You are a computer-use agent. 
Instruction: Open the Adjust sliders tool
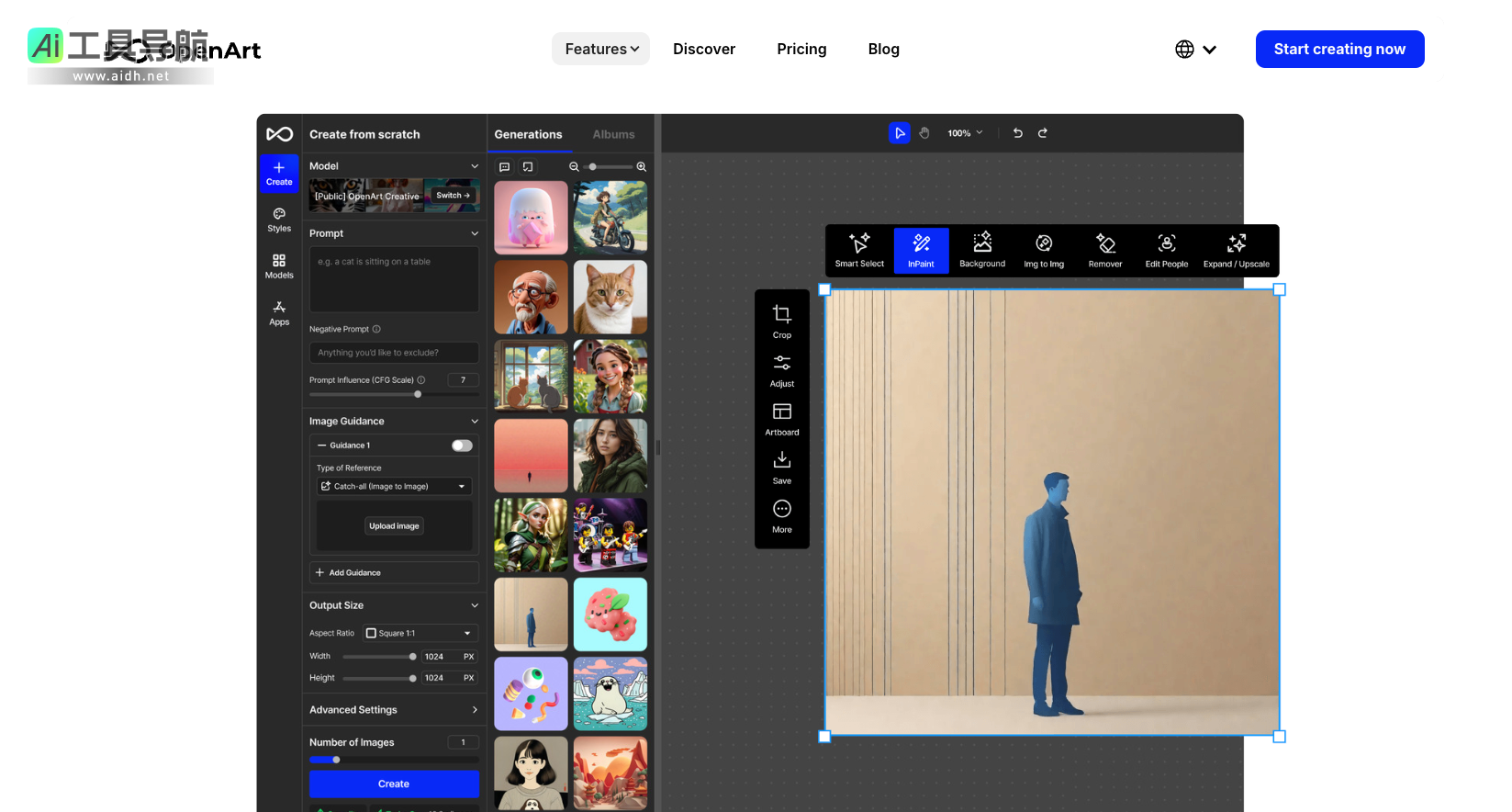pyautogui.click(x=782, y=369)
